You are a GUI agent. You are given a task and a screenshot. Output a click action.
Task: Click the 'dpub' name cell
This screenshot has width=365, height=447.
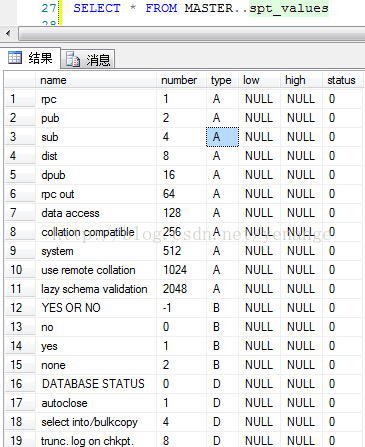click(96, 175)
